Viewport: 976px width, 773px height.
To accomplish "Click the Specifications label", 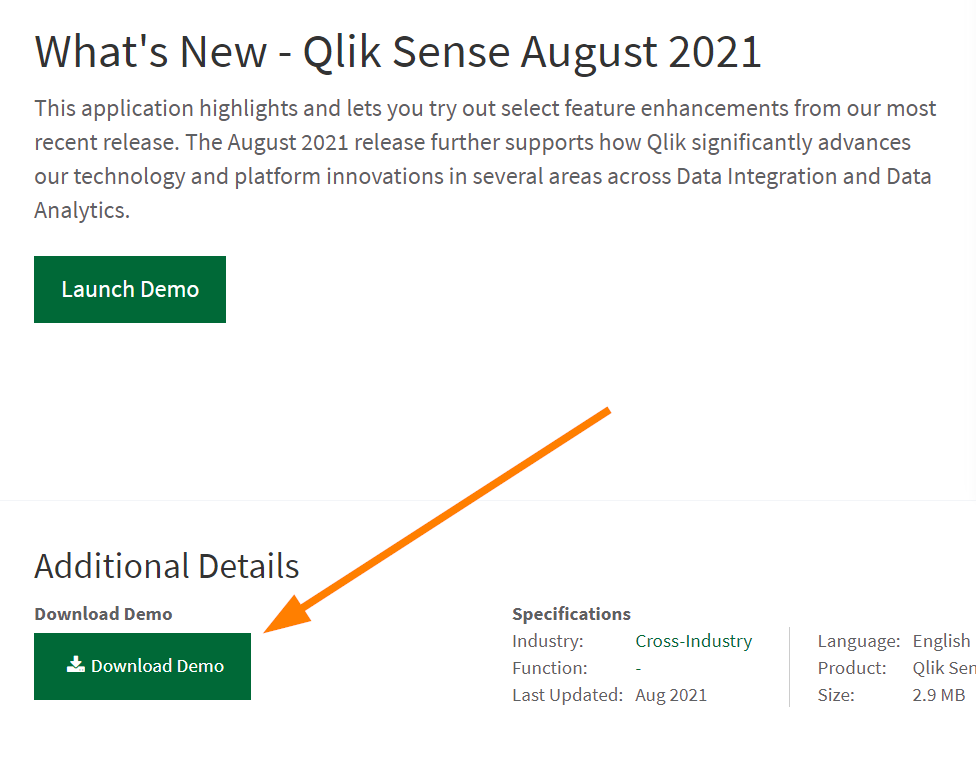I will (571, 613).
